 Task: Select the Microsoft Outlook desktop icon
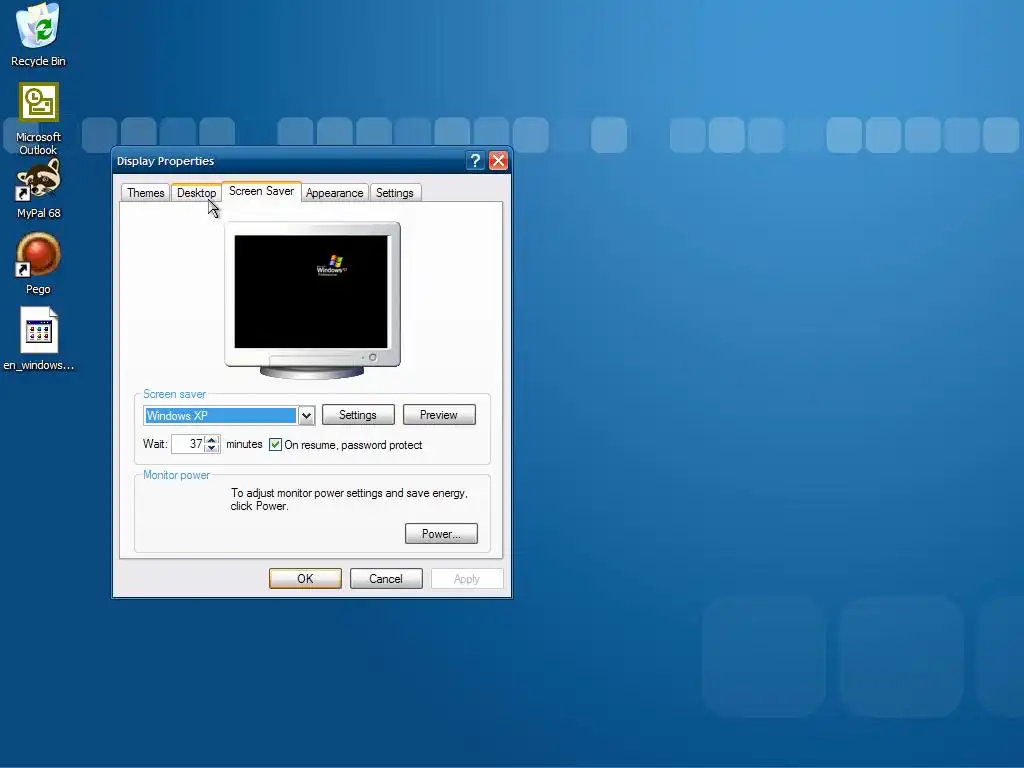[x=39, y=119]
